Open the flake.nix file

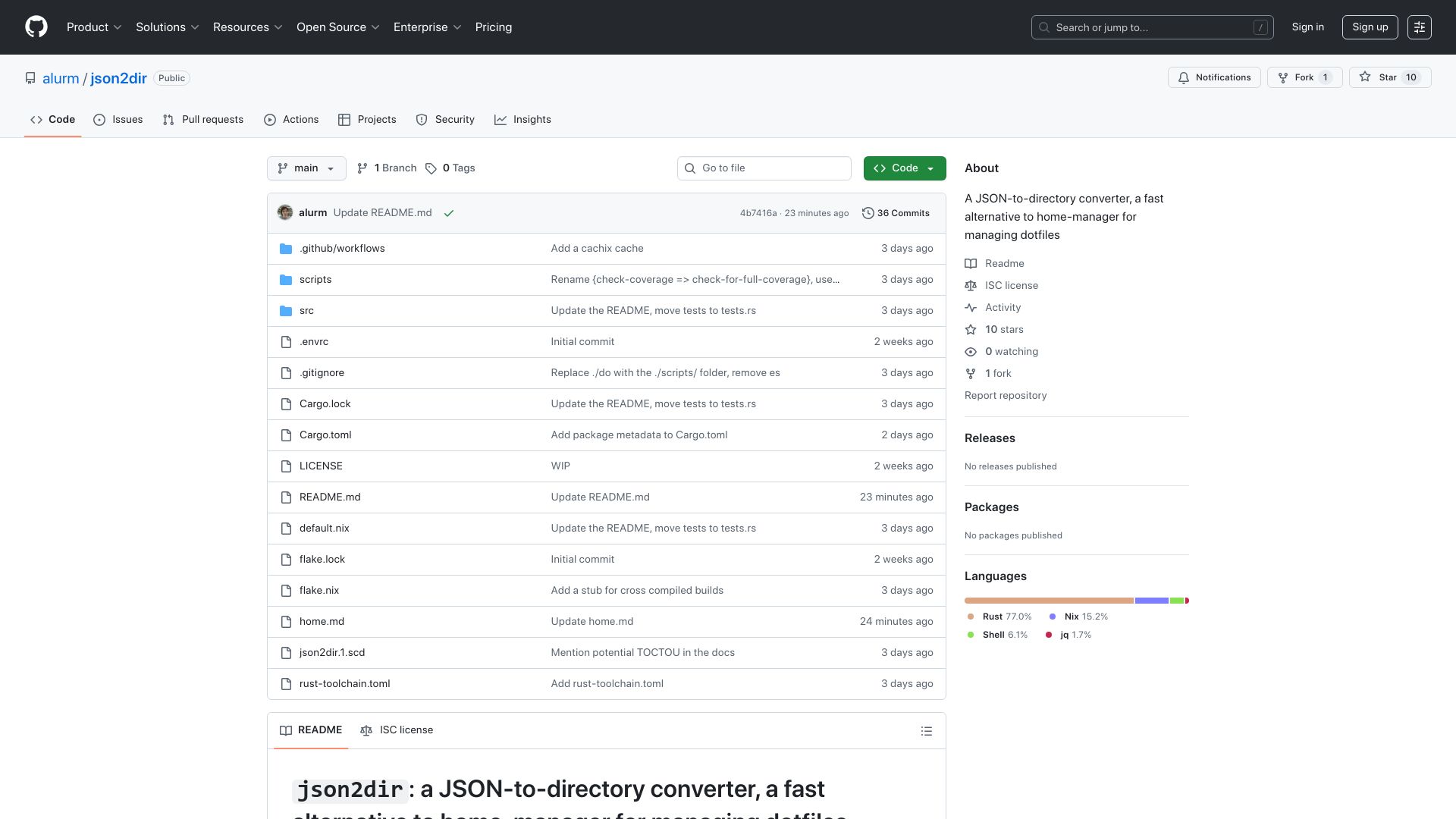pyautogui.click(x=319, y=591)
